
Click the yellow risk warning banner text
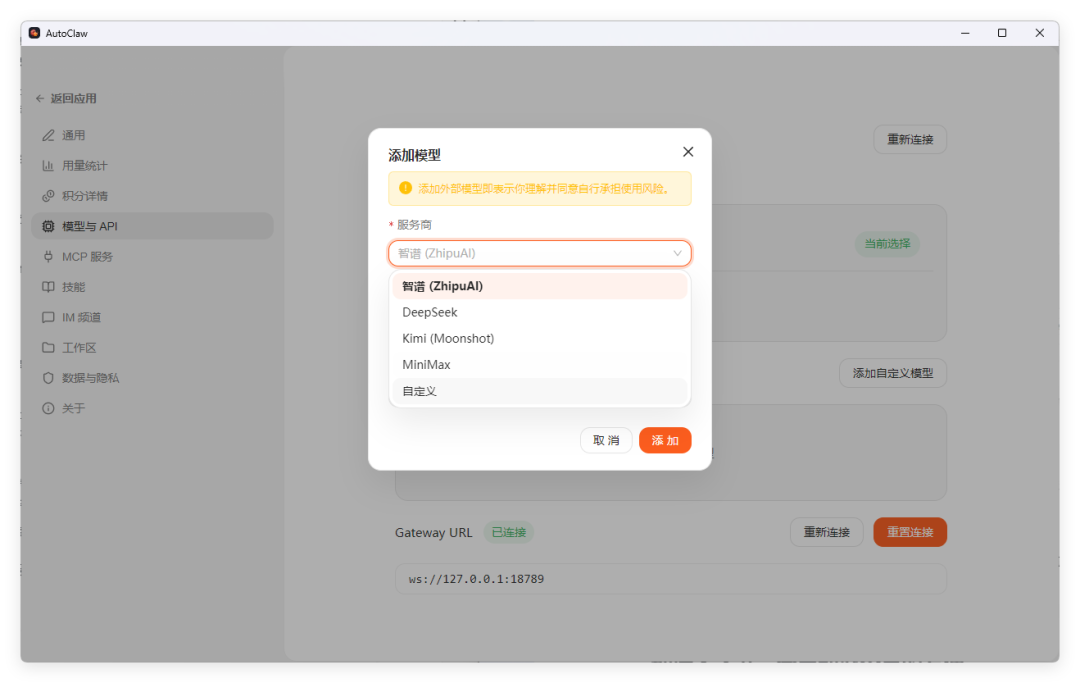tap(543, 188)
